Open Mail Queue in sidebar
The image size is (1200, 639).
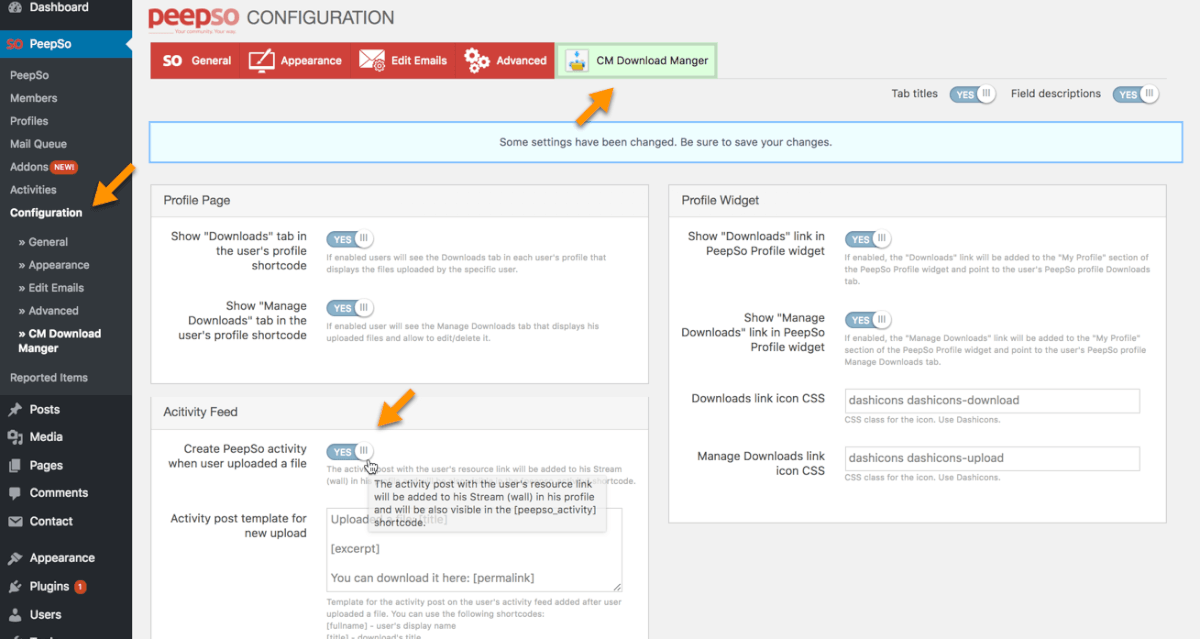[x=38, y=144]
